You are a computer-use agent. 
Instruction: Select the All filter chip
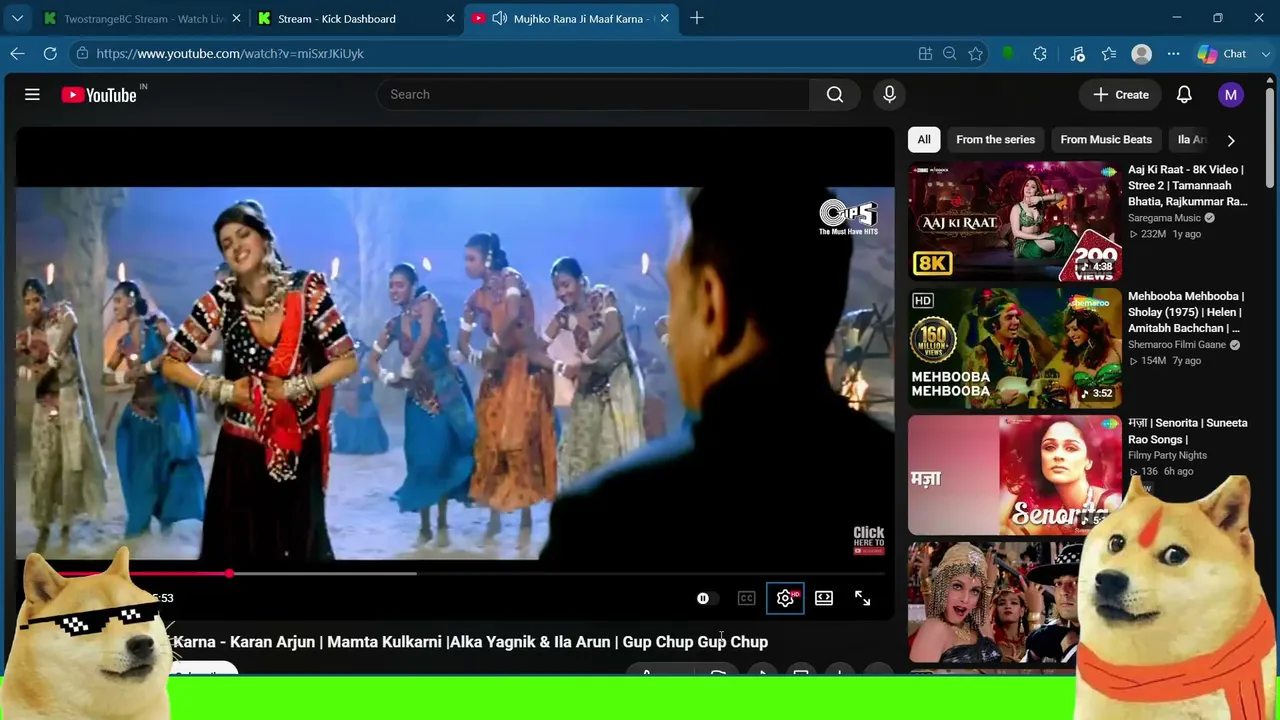pyautogui.click(x=924, y=140)
